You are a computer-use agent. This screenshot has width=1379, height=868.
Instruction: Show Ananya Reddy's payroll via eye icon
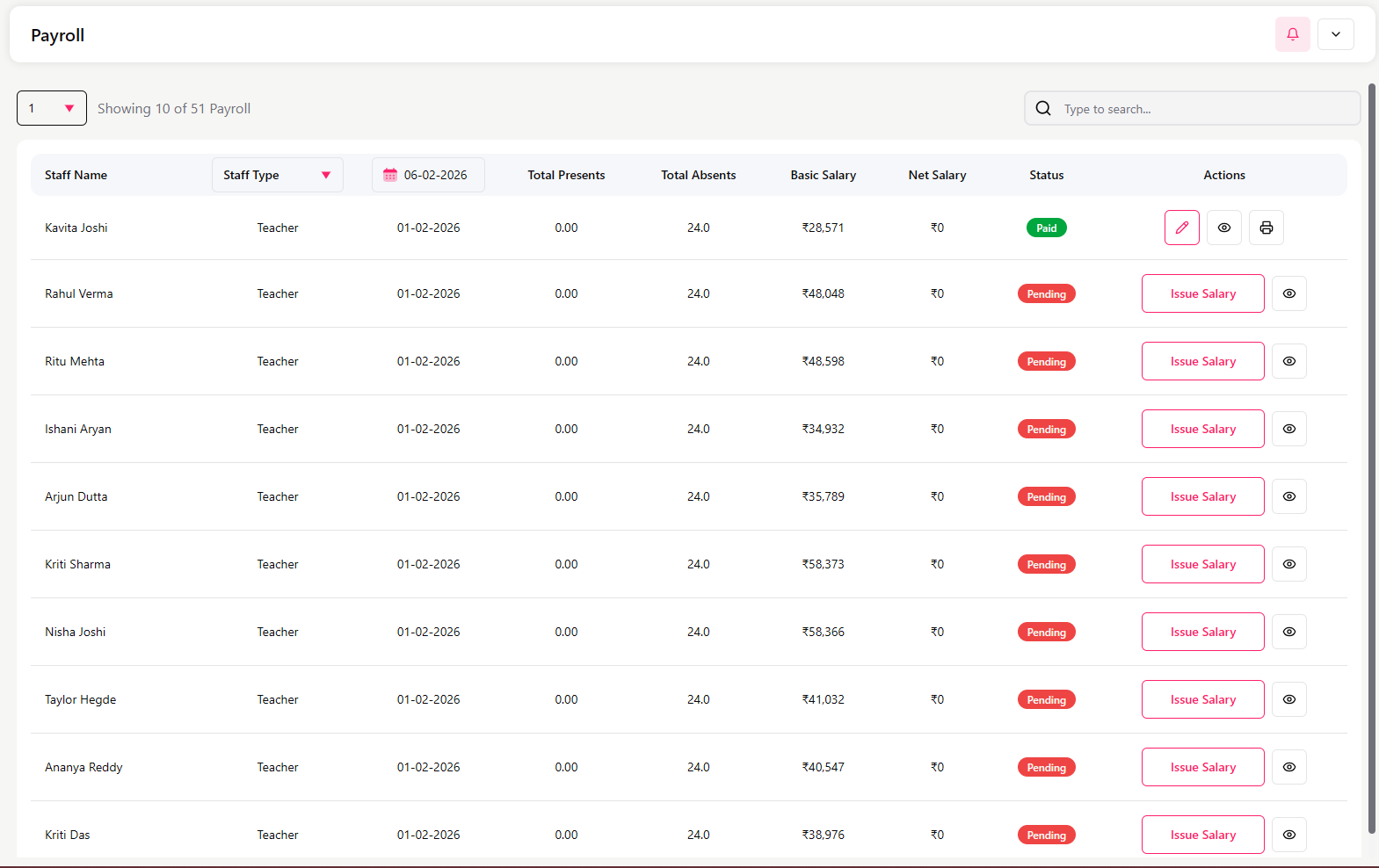pyautogui.click(x=1288, y=767)
